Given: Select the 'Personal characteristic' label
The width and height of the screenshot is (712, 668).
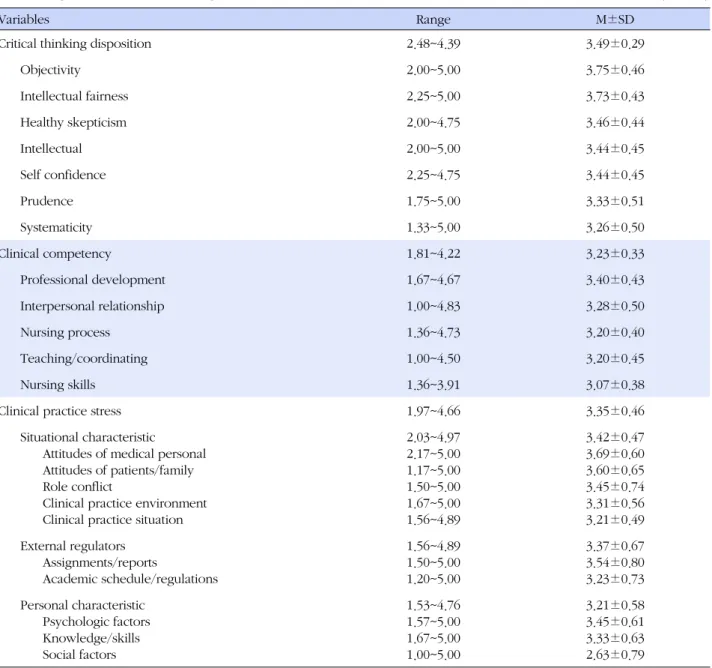Looking at the screenshot, I should tap(83, 605).
